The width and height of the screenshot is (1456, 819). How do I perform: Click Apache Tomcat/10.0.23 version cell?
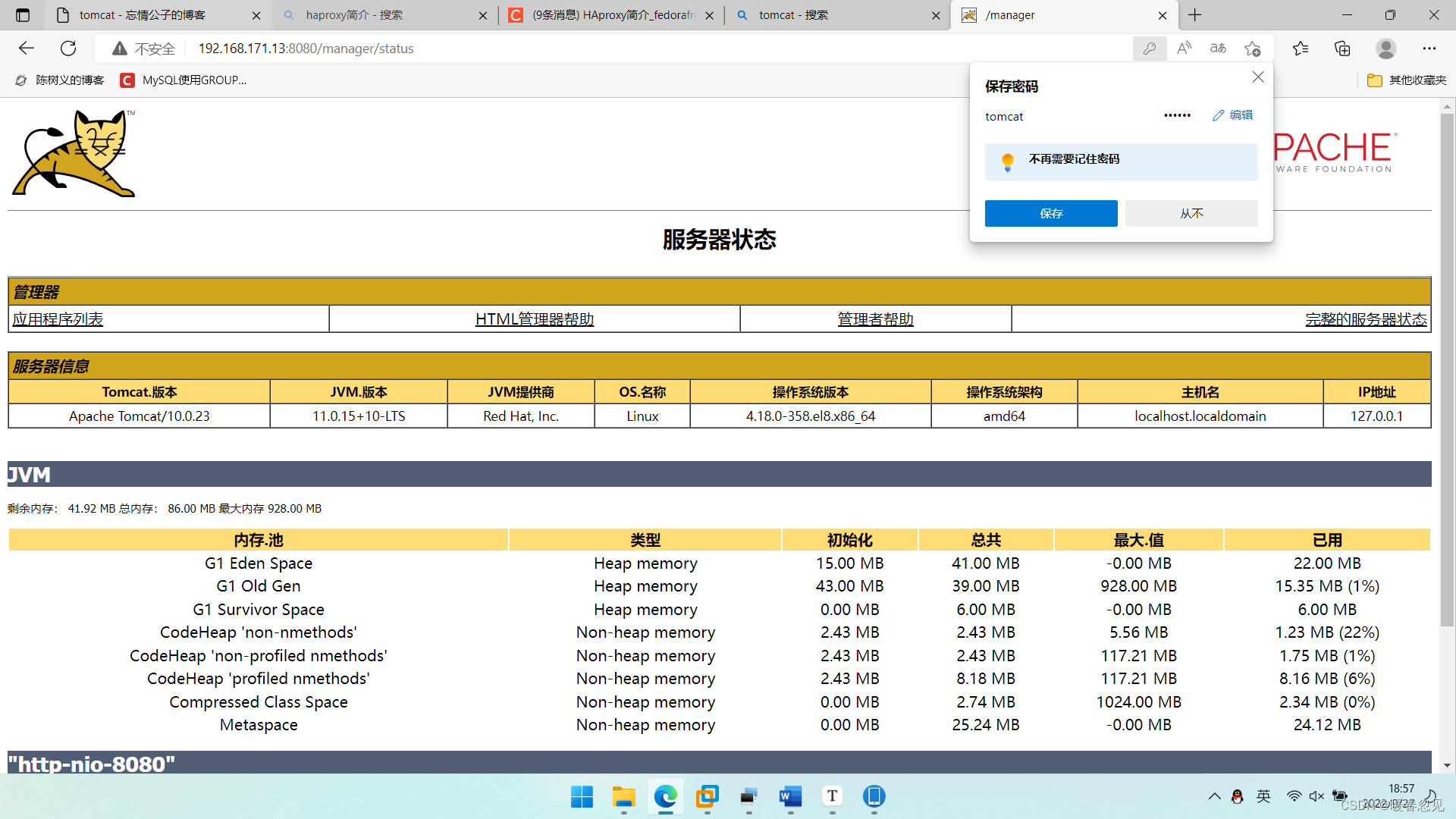pos(140,416)
